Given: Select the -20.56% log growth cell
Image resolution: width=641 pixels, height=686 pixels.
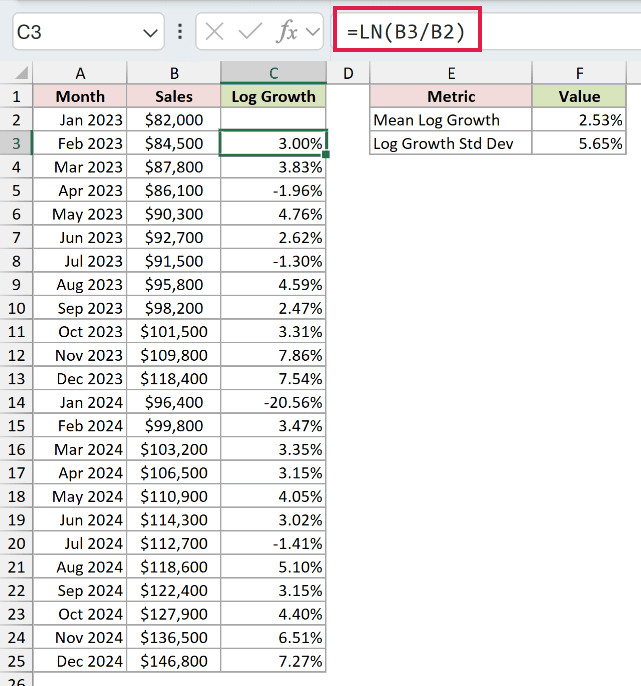Looking at the screenshot, I should click(x=273, y=402).
